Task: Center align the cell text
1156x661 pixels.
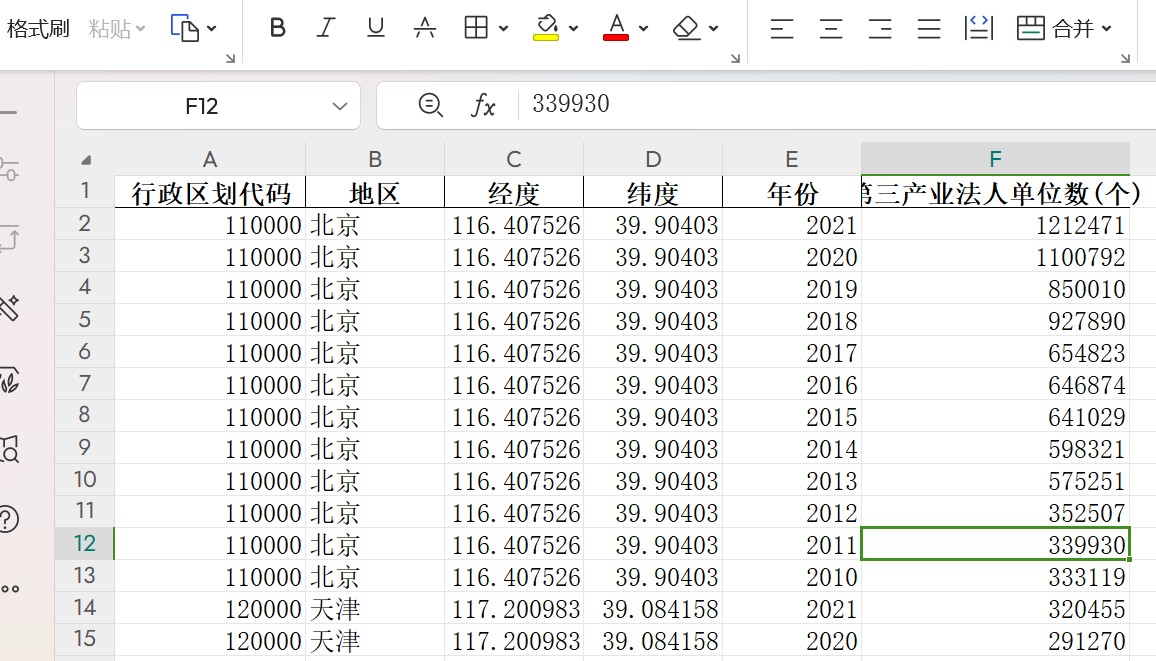Action: click(x=831, y=28)
